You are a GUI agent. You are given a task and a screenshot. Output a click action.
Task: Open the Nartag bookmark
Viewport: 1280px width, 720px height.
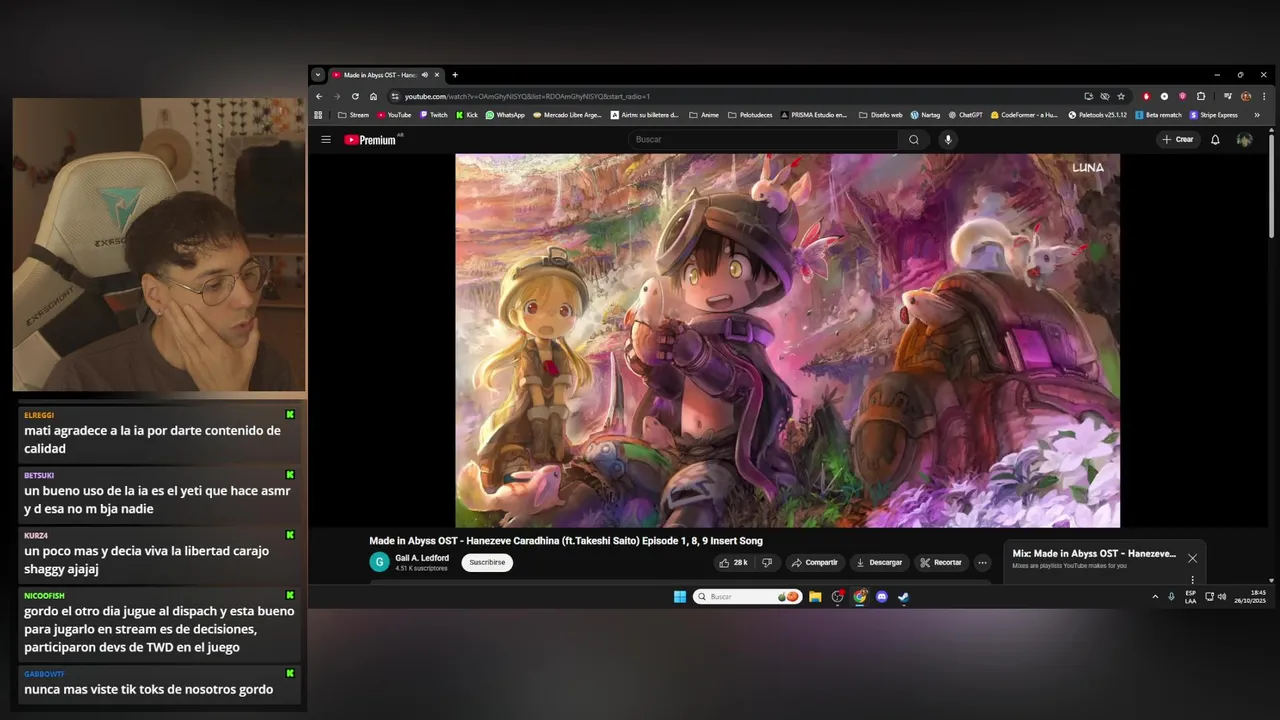pos(925,115)
